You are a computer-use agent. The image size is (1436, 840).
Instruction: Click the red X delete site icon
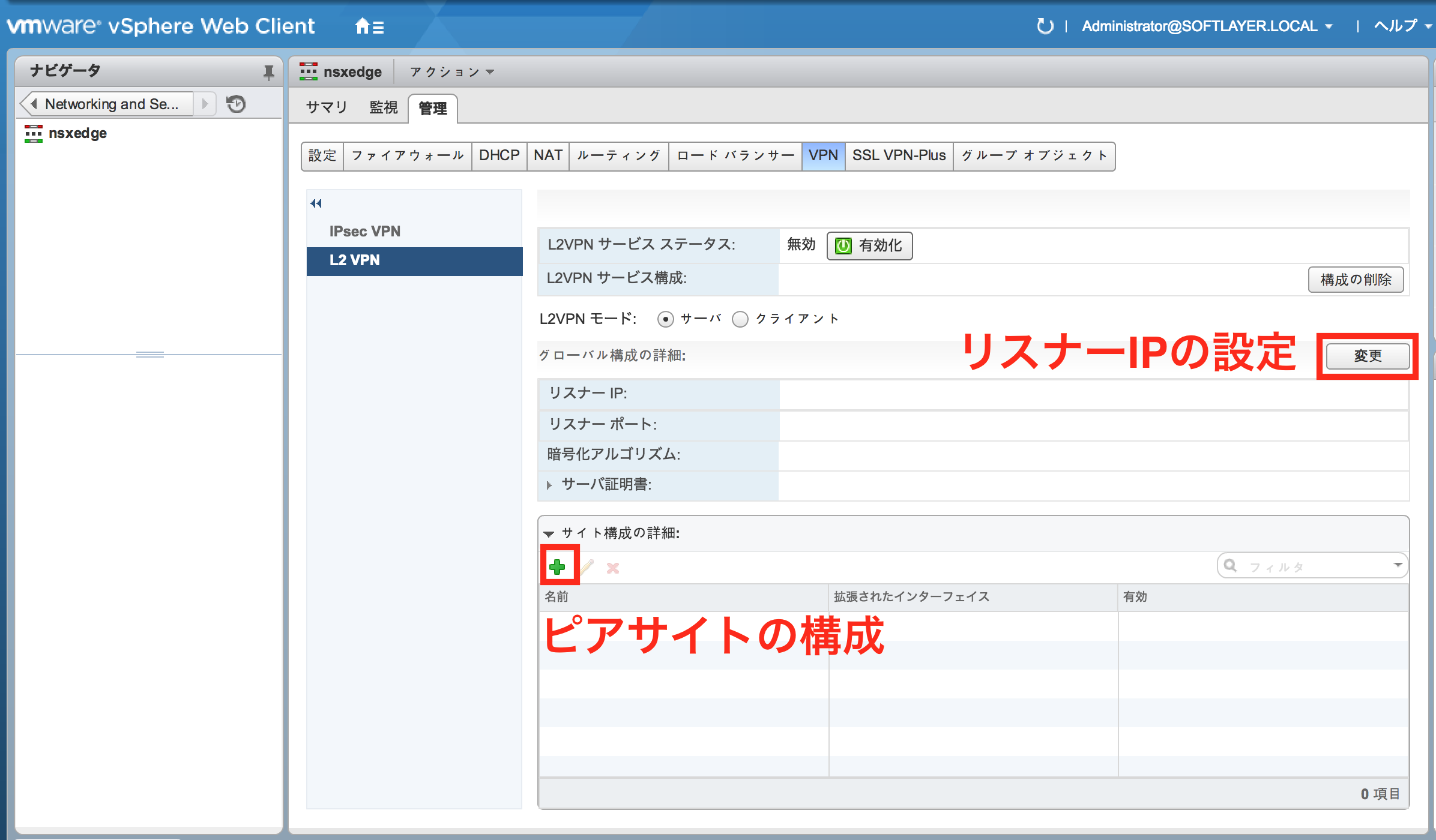click(612, 568)
